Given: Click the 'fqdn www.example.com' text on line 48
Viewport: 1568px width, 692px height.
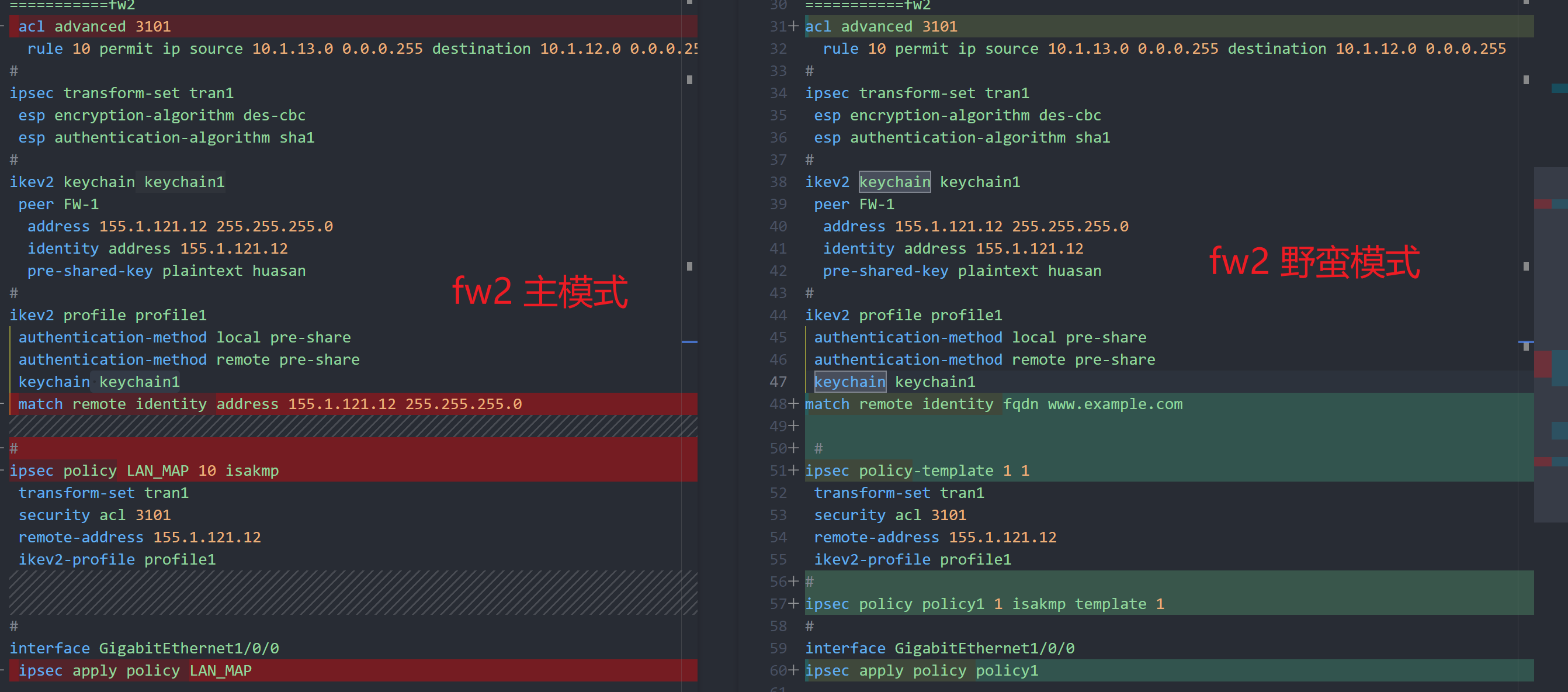Looking at the screenshot, I should (x=1092, y=404).
